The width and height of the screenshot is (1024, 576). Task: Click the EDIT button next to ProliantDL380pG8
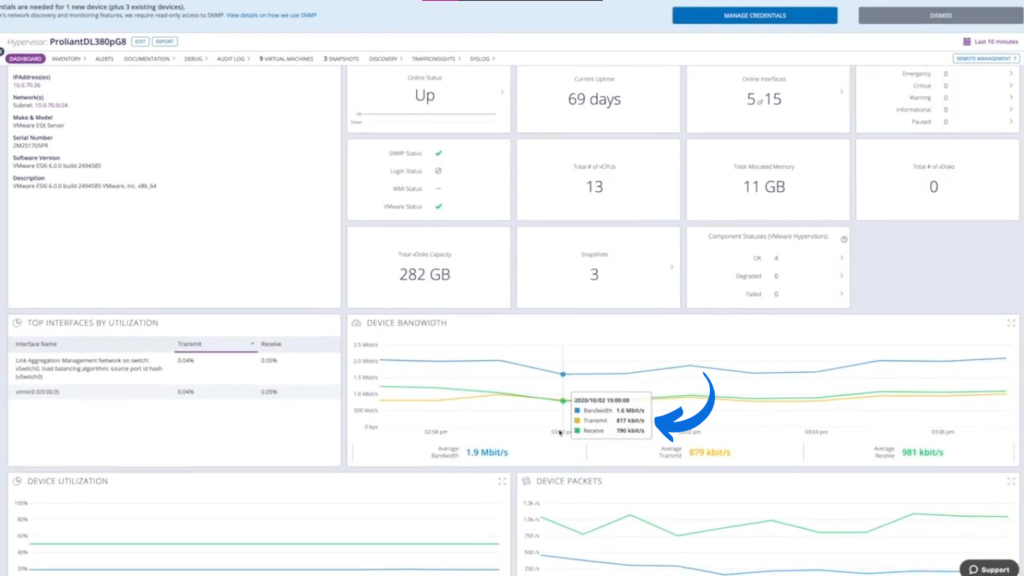tap(140, 42)
